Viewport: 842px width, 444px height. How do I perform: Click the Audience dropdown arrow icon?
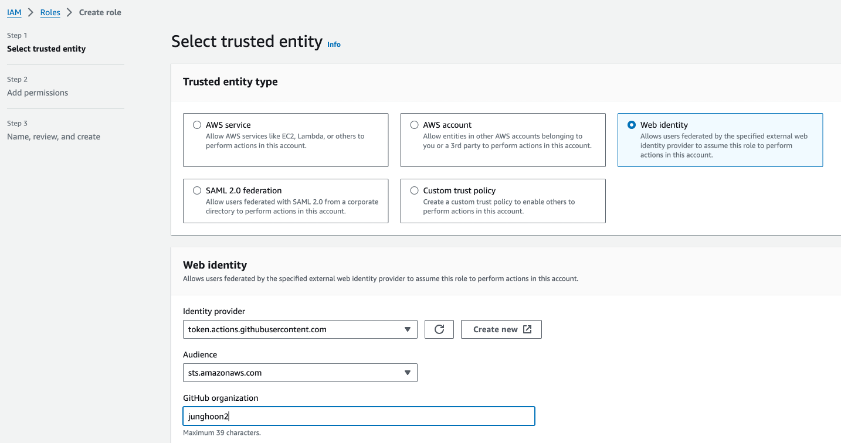tap(408, 373)
